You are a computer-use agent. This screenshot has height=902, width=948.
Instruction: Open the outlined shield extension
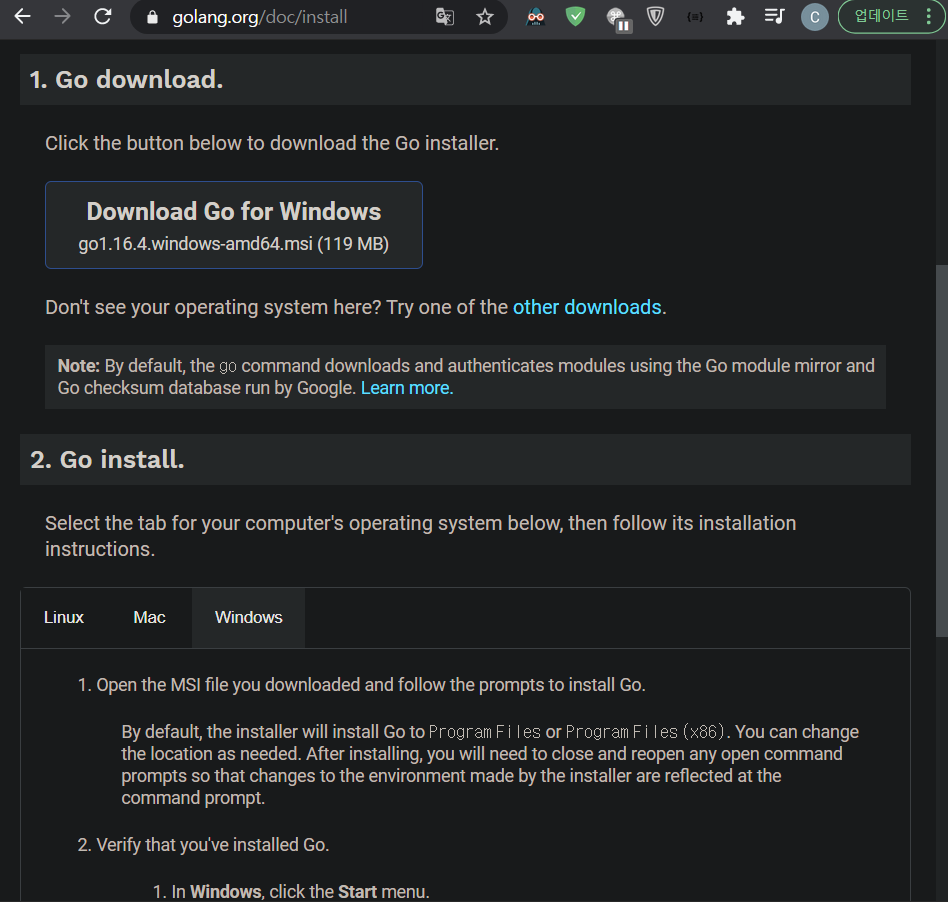coord(655,16)
